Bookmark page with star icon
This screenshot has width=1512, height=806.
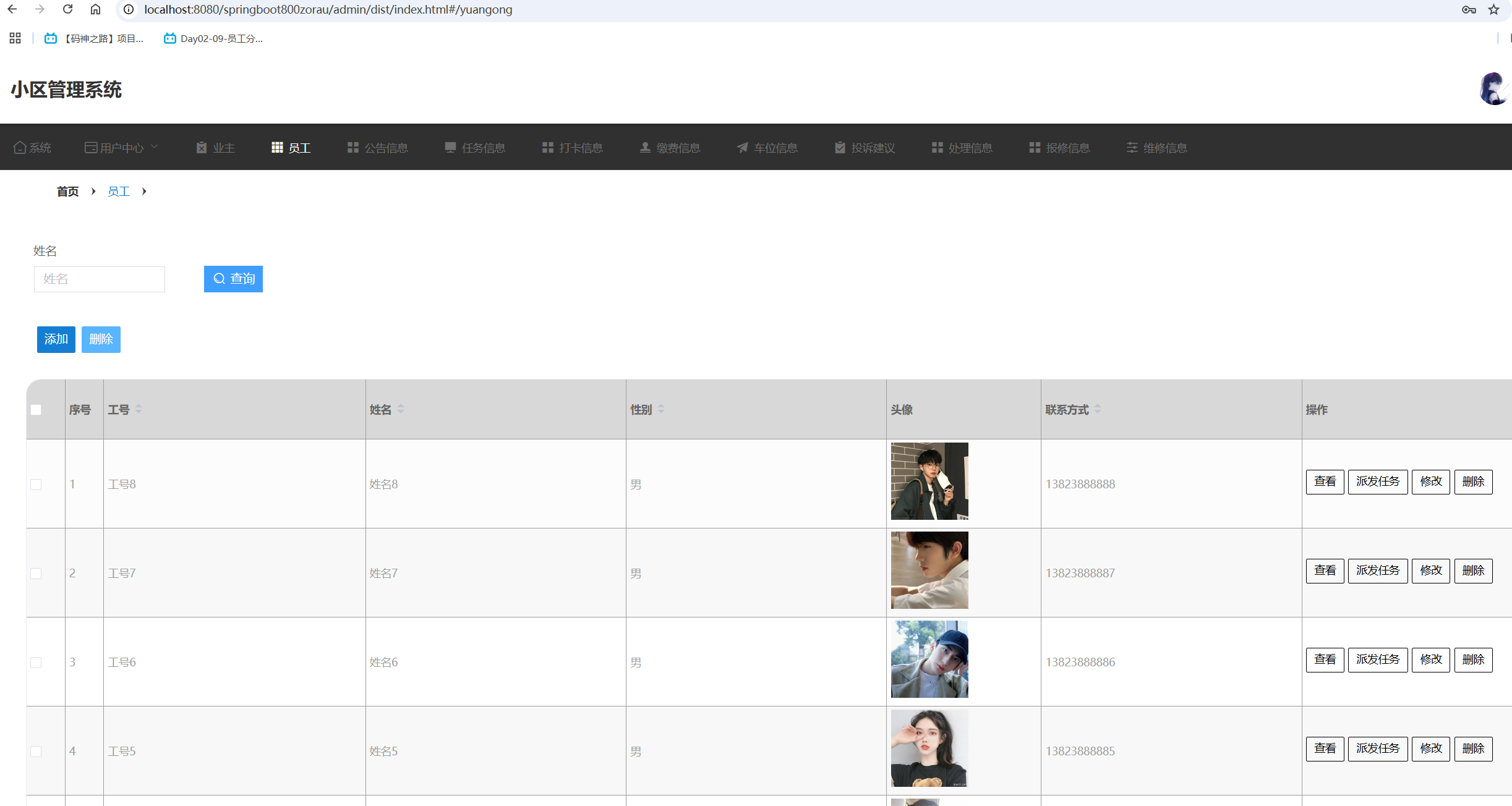(1493, 9)
